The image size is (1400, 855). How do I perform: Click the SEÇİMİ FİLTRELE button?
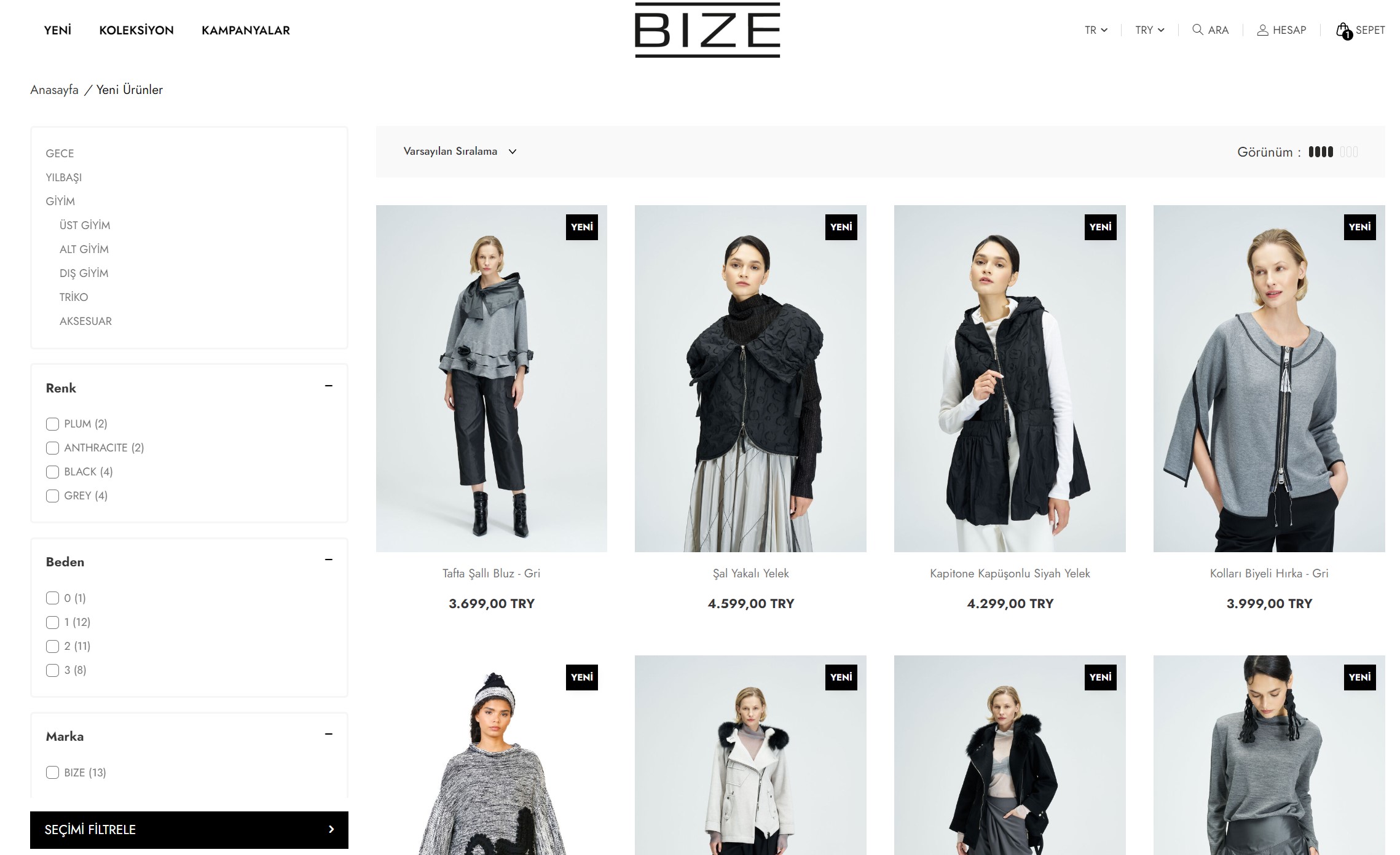tap(189, 830)
